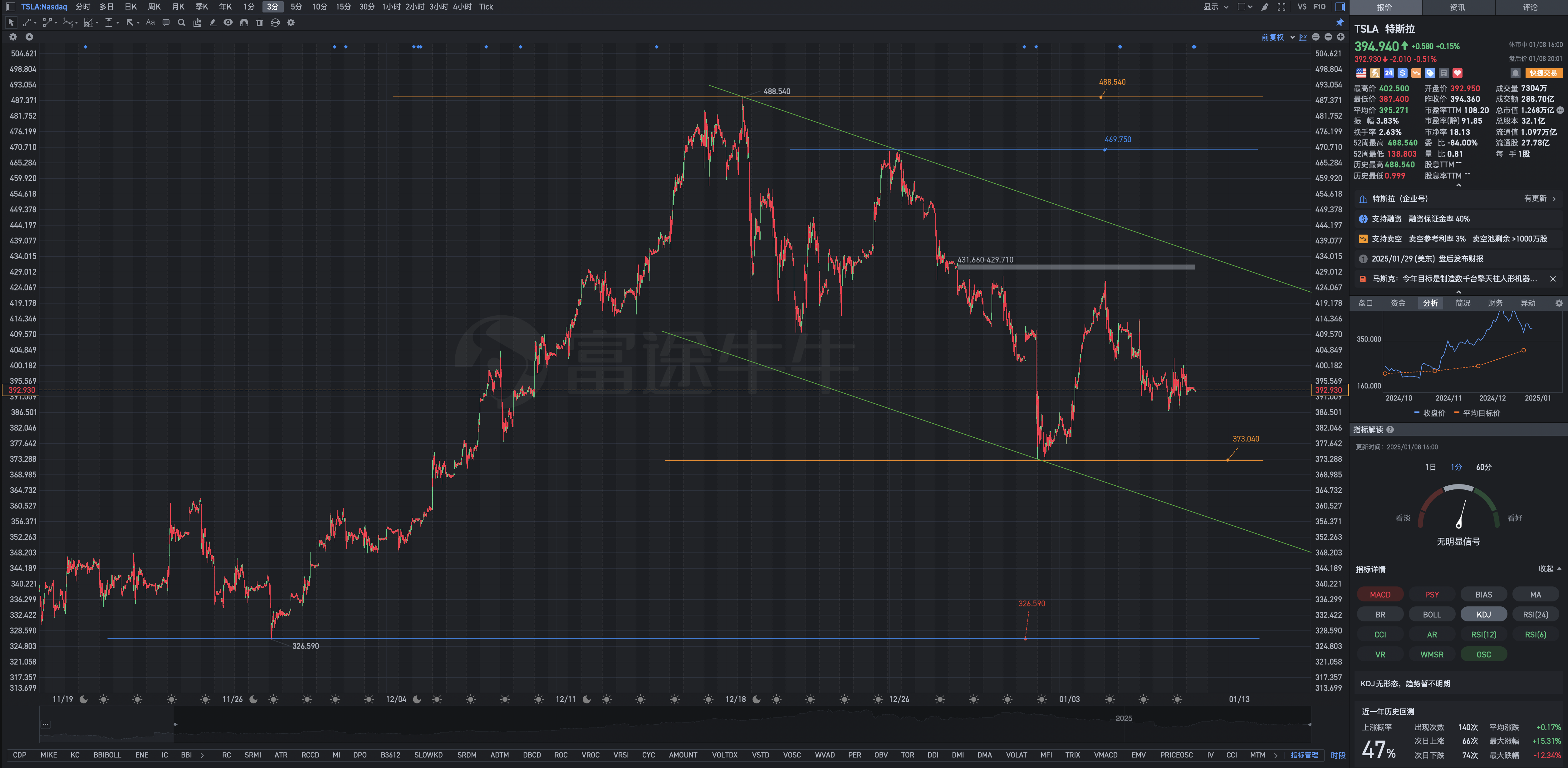Click the 指标解读 help question mark
This screenshot has height=768, width=1568.
(x=1390, y=430)
